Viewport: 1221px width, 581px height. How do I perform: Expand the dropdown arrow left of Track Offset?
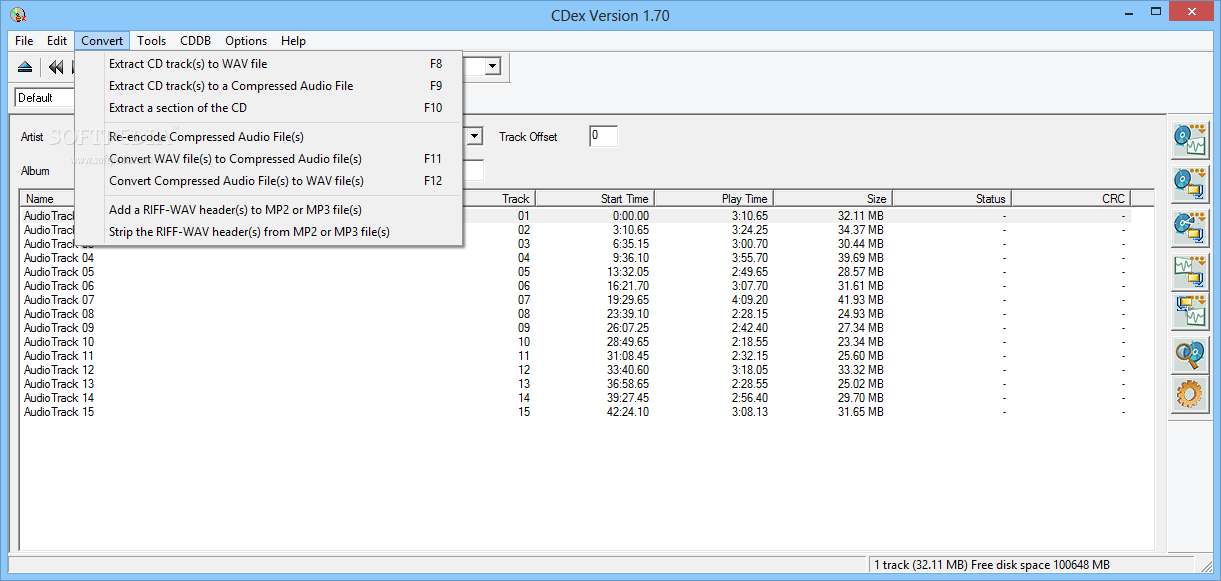pyautogui.click(x=475, y=136)
